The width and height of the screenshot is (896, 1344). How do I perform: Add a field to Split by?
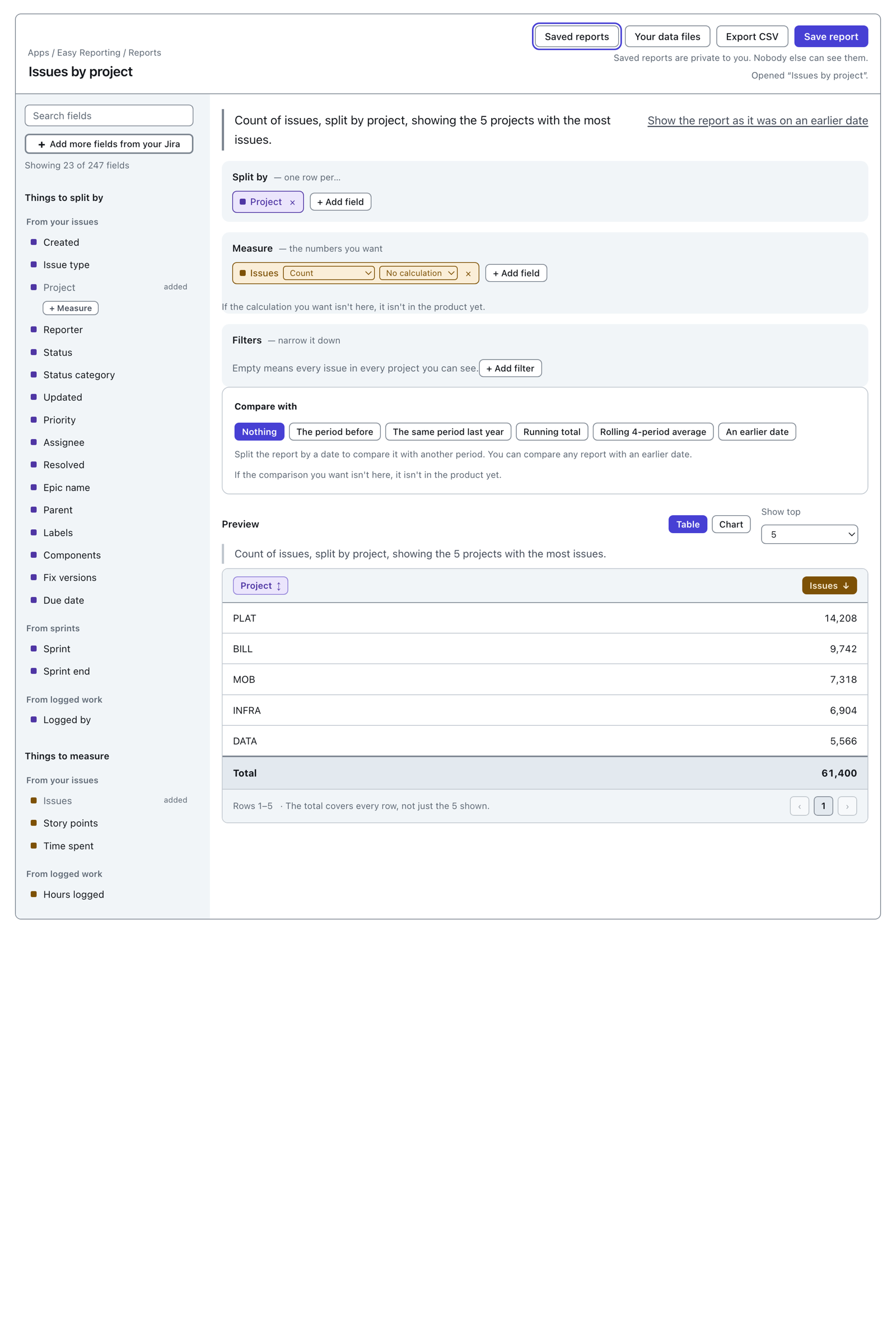click(x=340, y=202)
